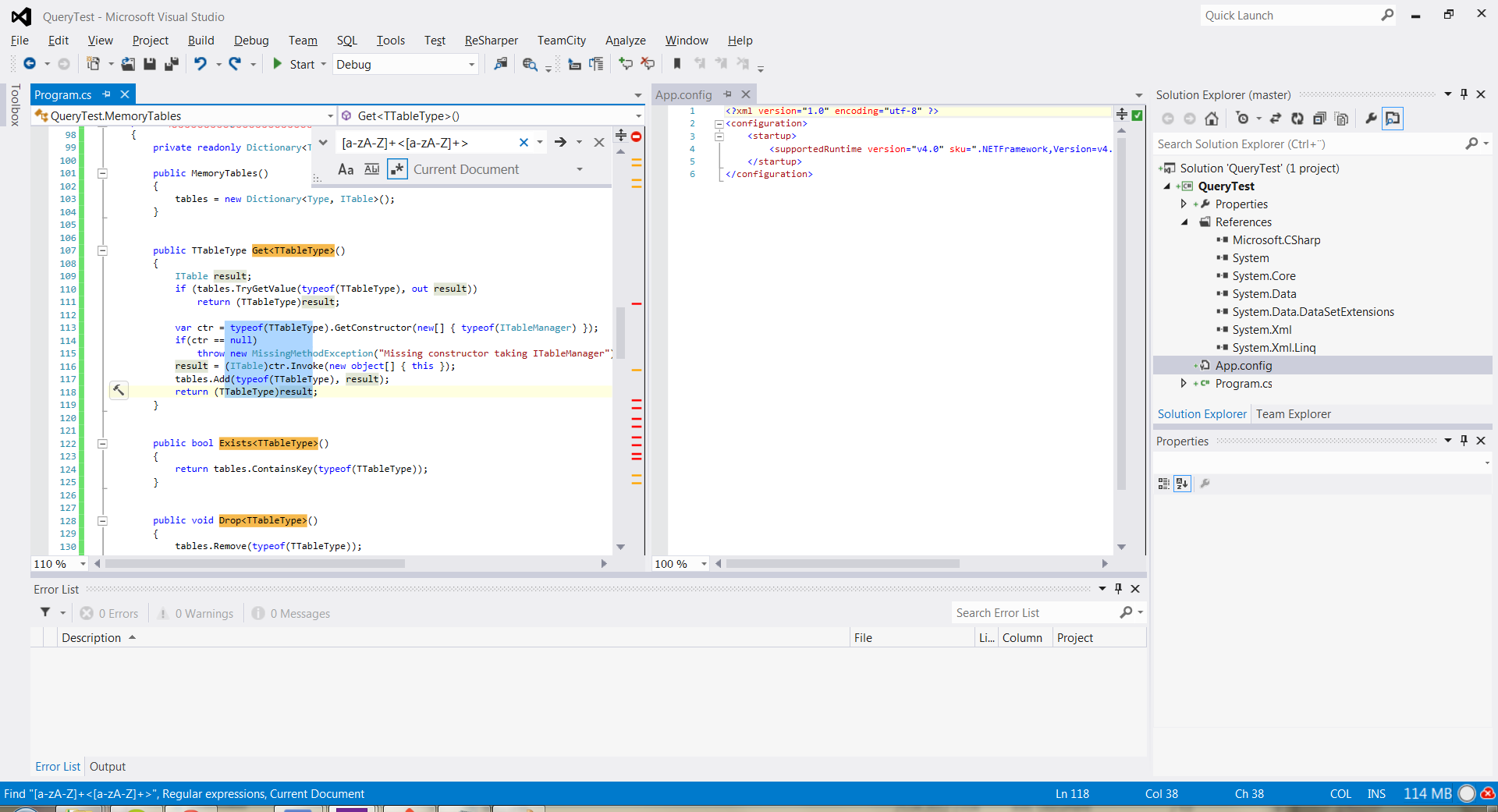The image size is (1498, 812).
Task: Click the Search Solution Explorer field
Action: click(1309, 144)
